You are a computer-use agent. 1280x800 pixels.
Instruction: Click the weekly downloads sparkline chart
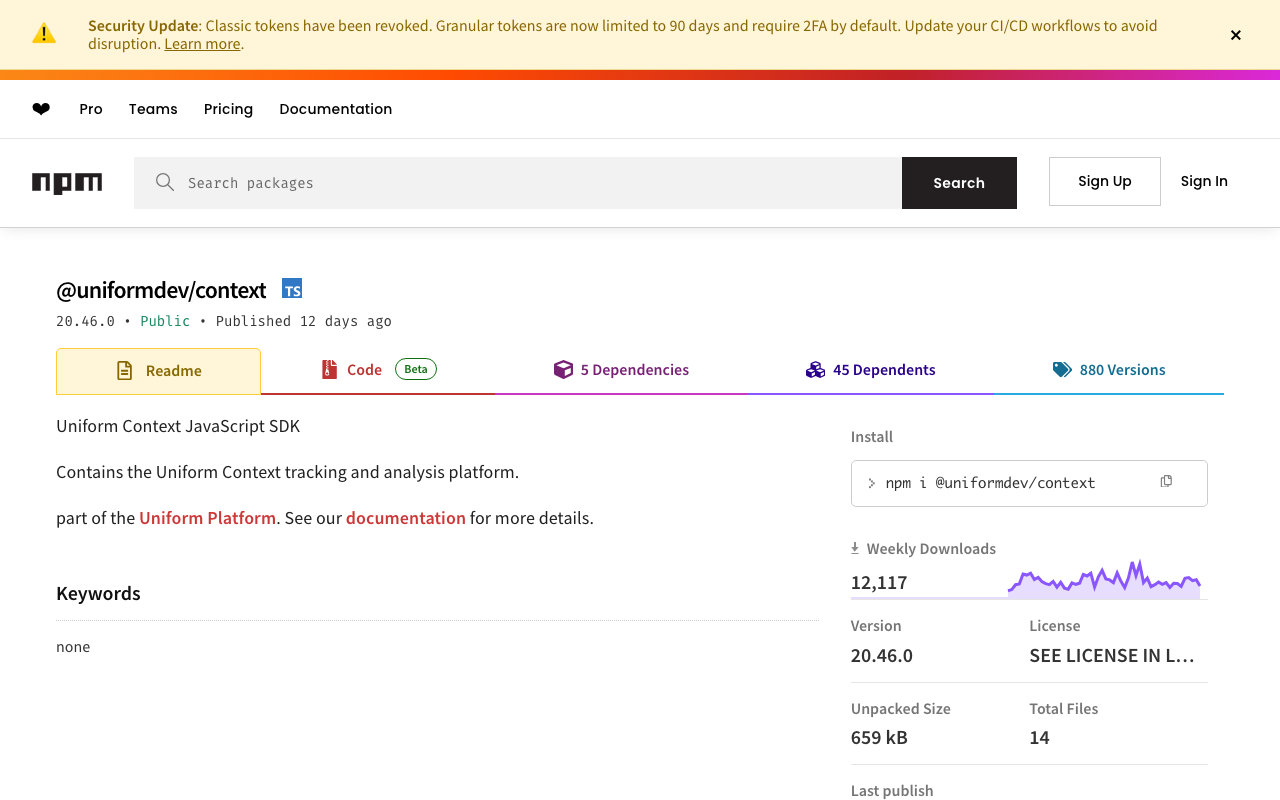[1104, 580]
